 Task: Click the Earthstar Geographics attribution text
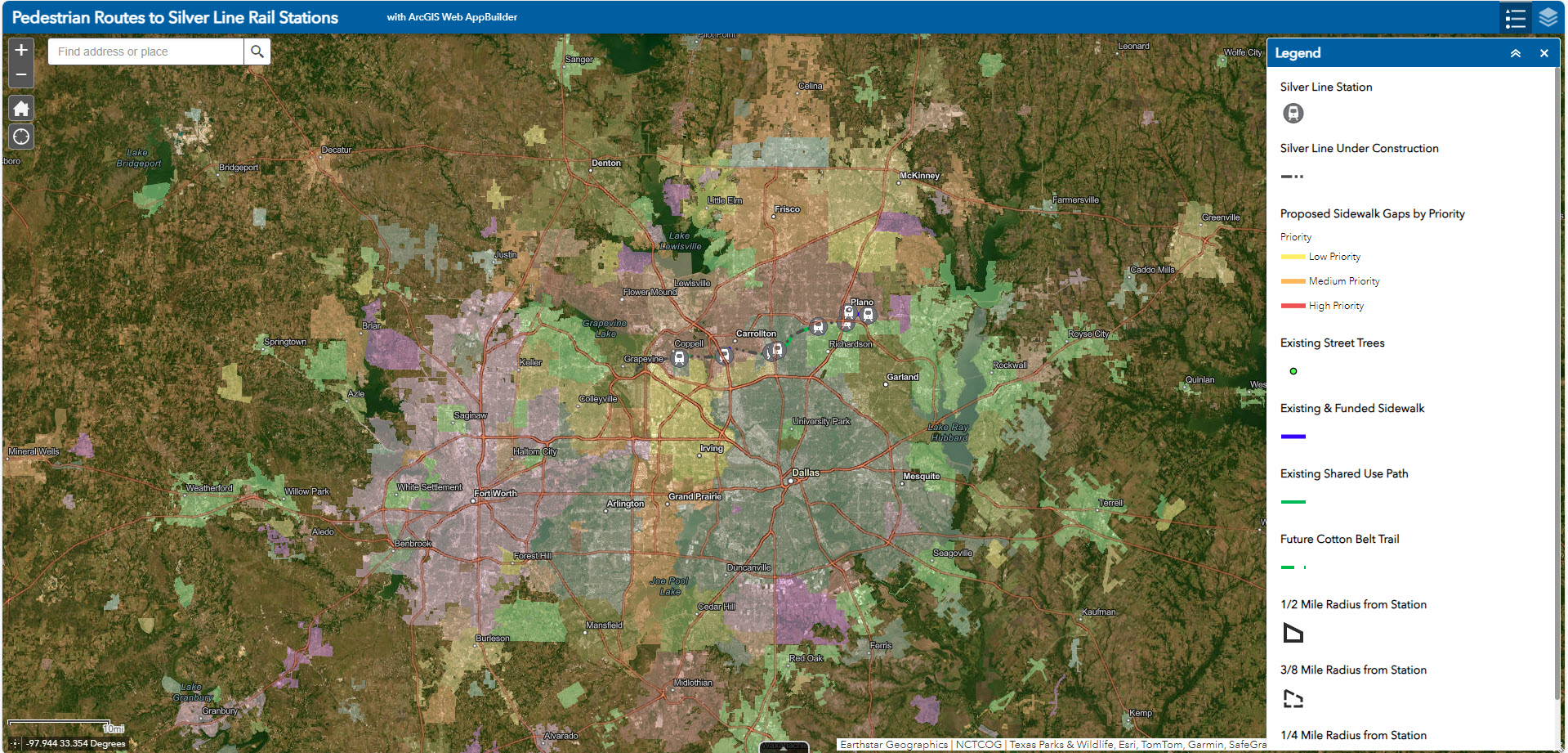893,745
